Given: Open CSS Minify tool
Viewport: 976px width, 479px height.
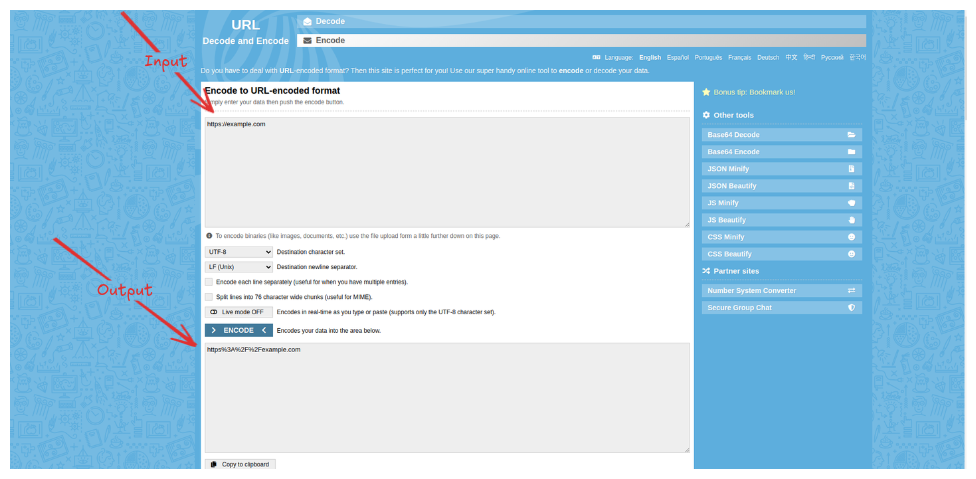Looking at the screenshot, I should click(782, 237).
